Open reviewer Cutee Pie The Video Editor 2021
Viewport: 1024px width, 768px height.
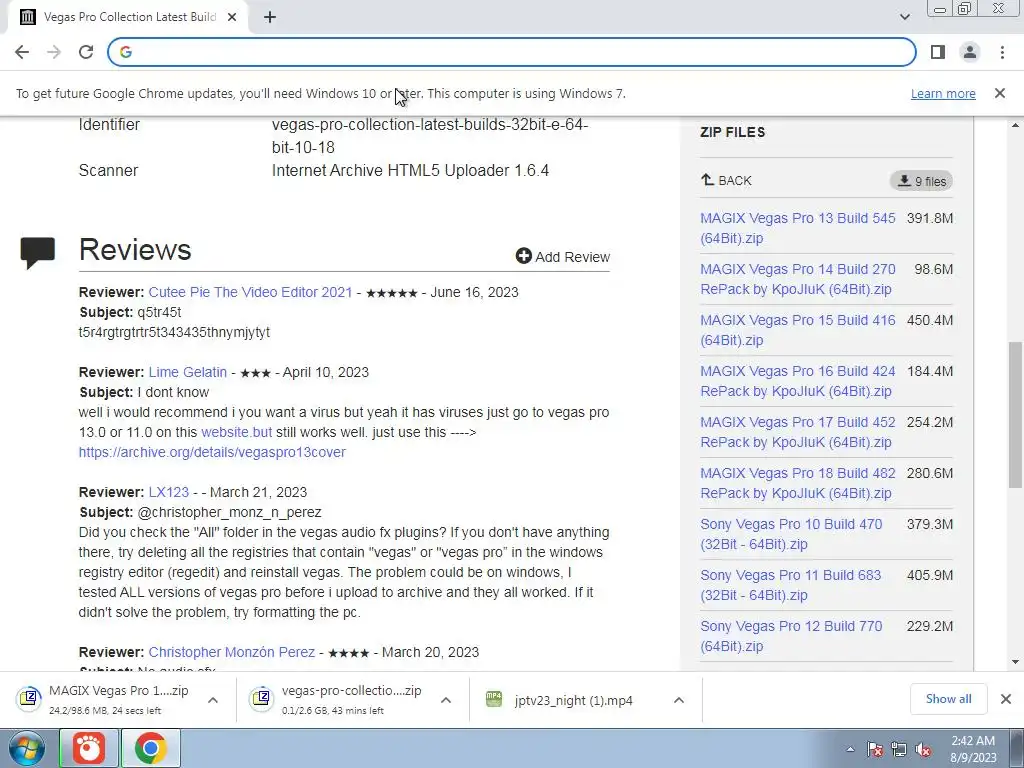(x=250, y=292)
